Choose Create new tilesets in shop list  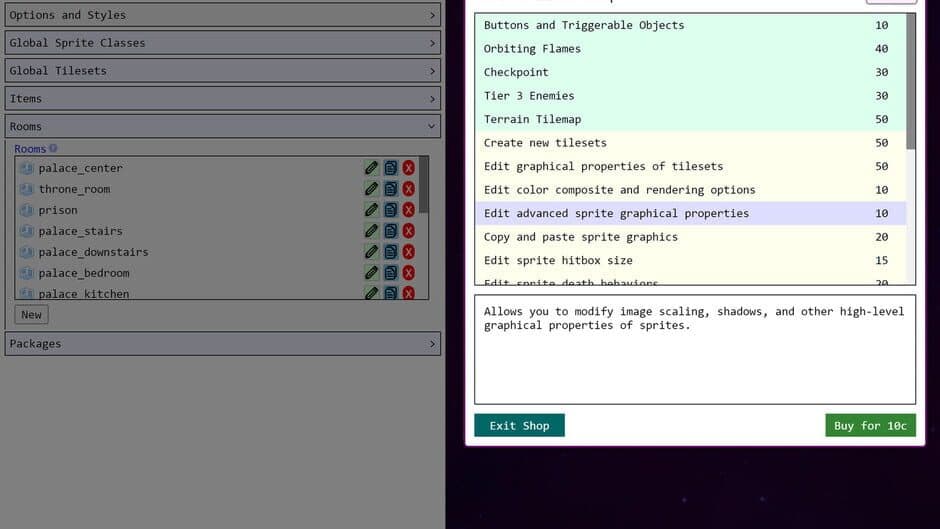coord(690,143)
